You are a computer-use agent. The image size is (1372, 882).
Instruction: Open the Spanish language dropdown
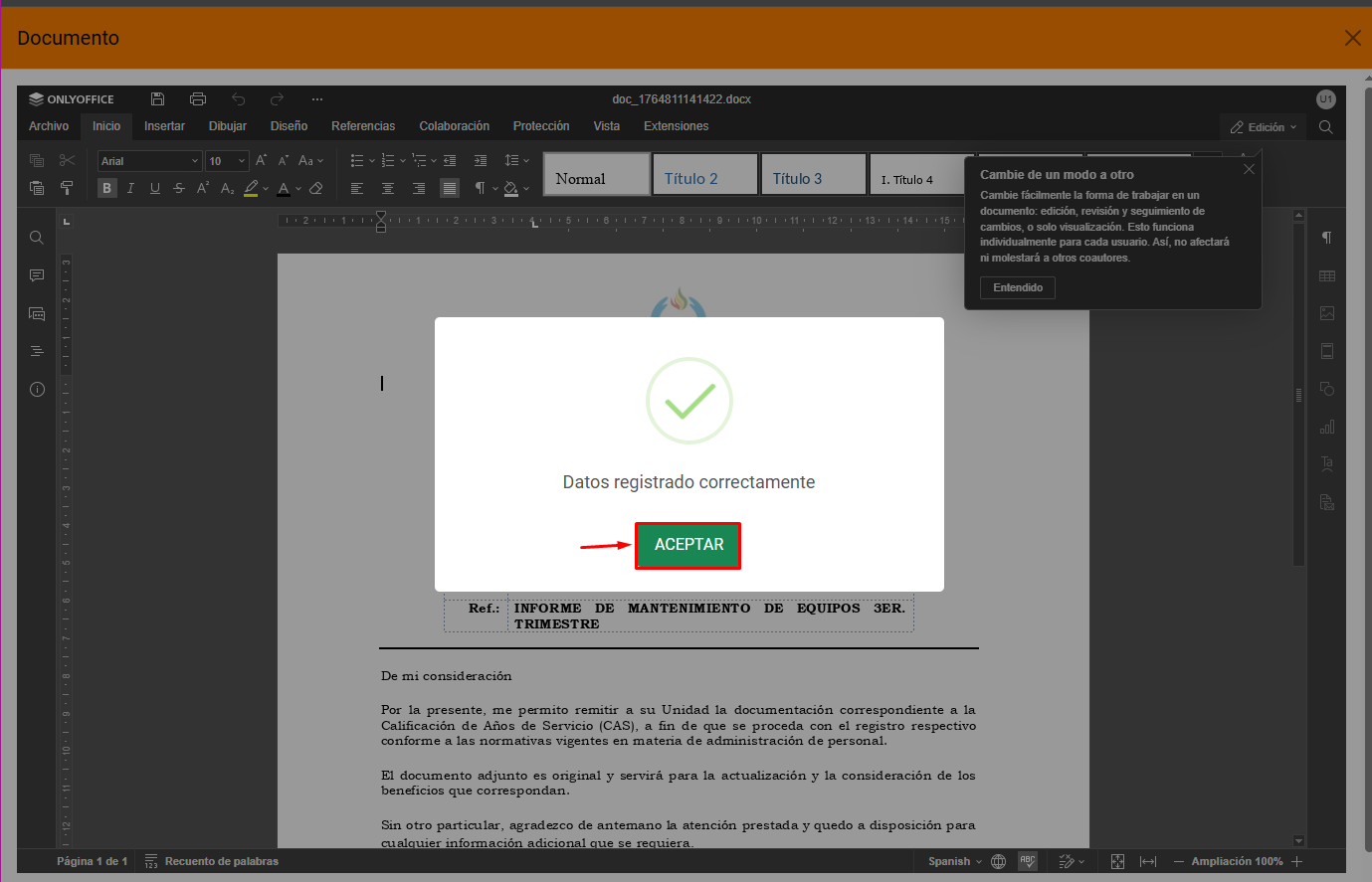point(955,861)
